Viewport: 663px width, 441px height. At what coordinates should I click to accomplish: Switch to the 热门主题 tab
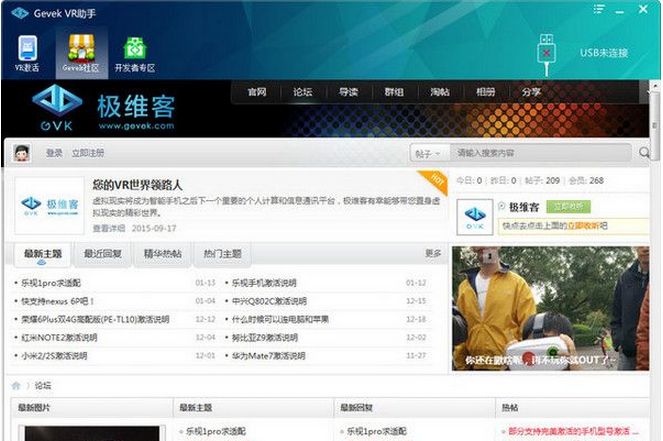[x=222, y=254]
